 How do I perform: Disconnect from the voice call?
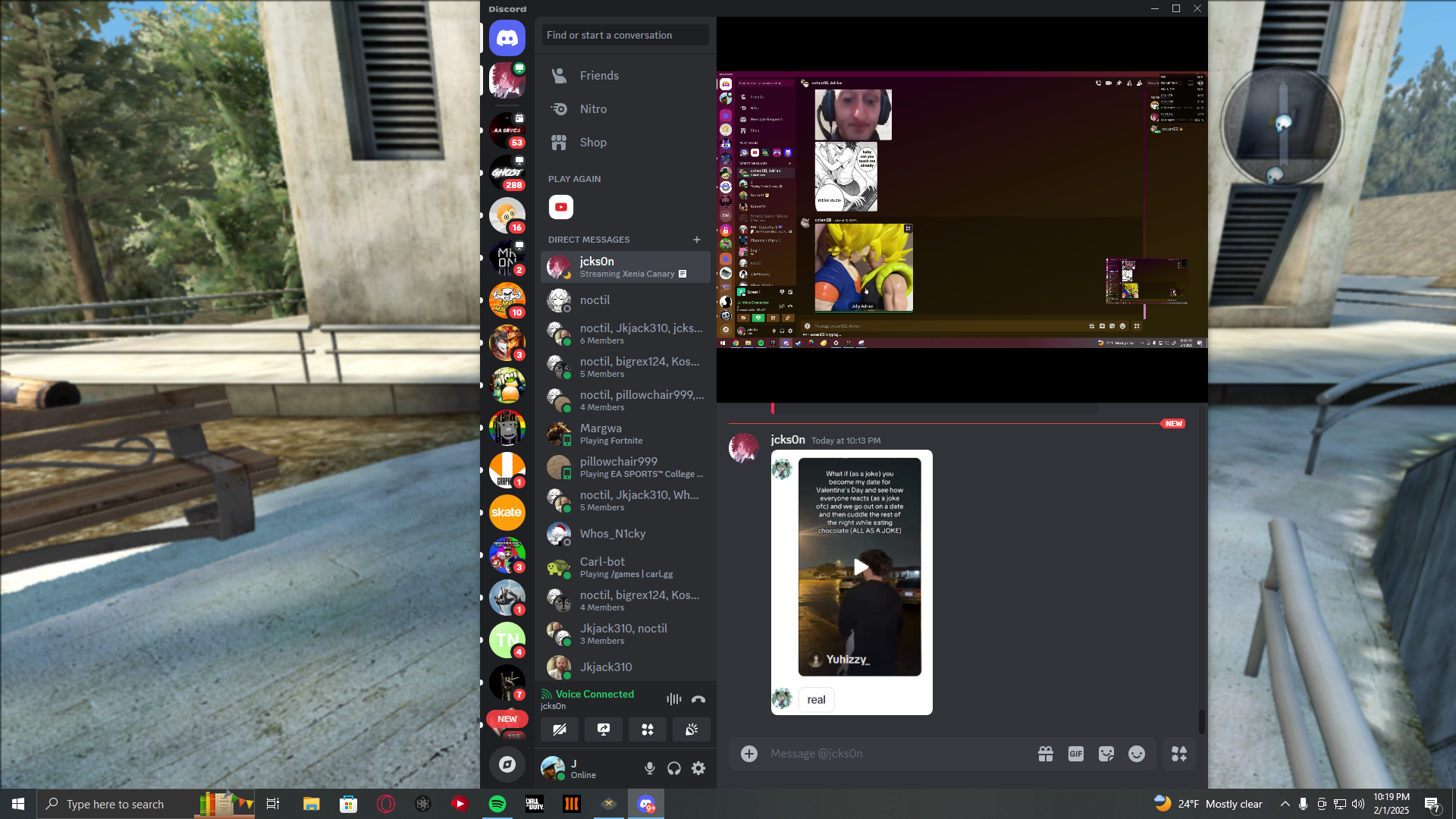tap(698, 699)
